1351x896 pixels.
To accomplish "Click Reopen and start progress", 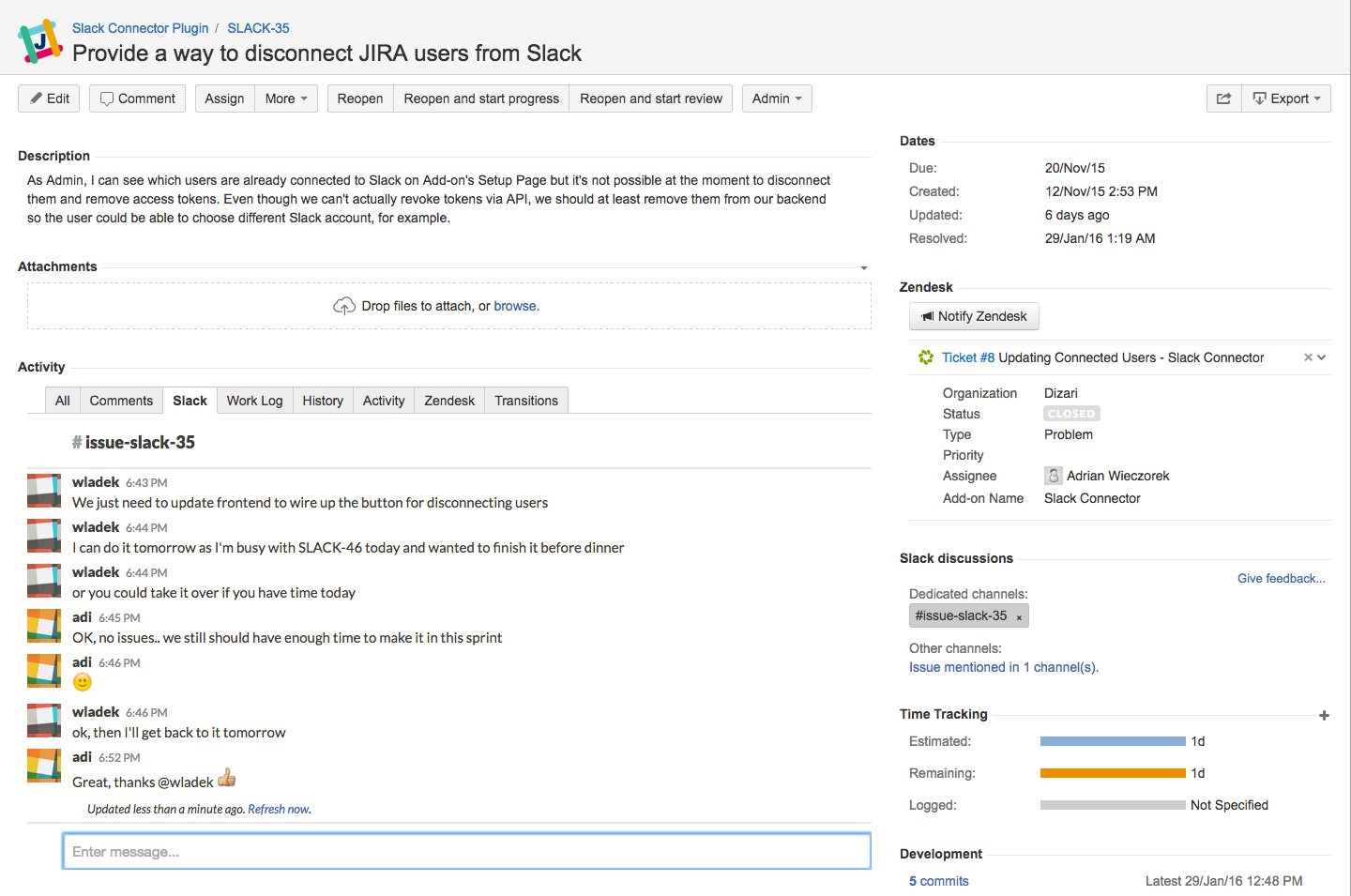I will [x=481, y=99].
